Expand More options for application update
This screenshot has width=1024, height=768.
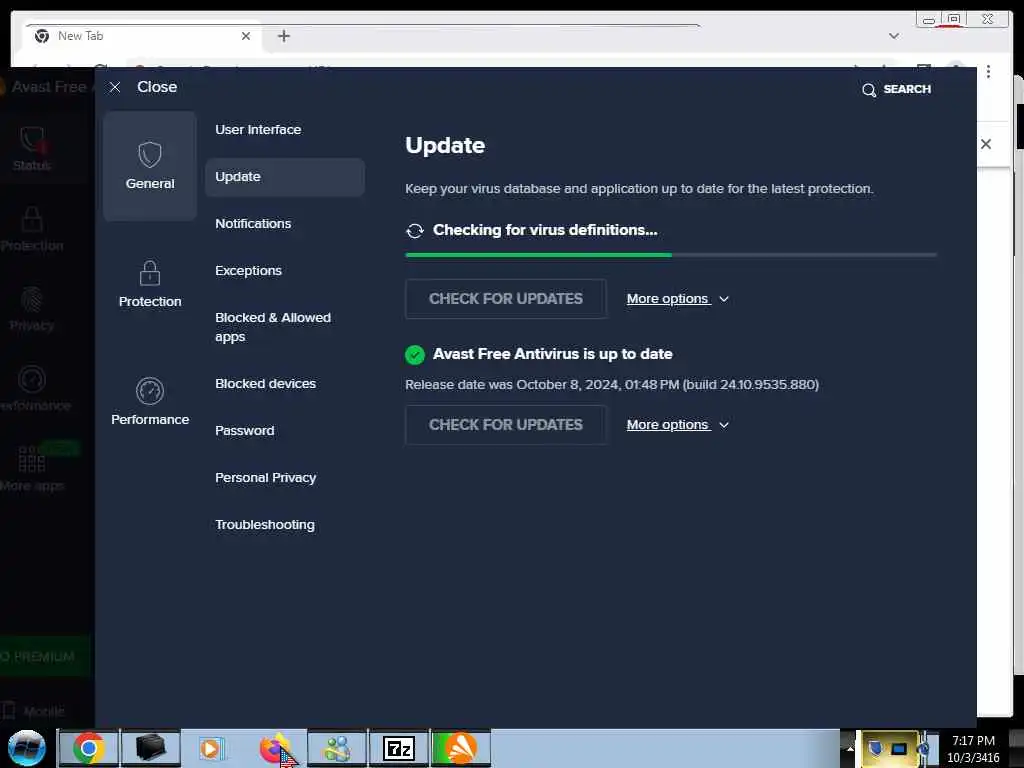(677, 424)
